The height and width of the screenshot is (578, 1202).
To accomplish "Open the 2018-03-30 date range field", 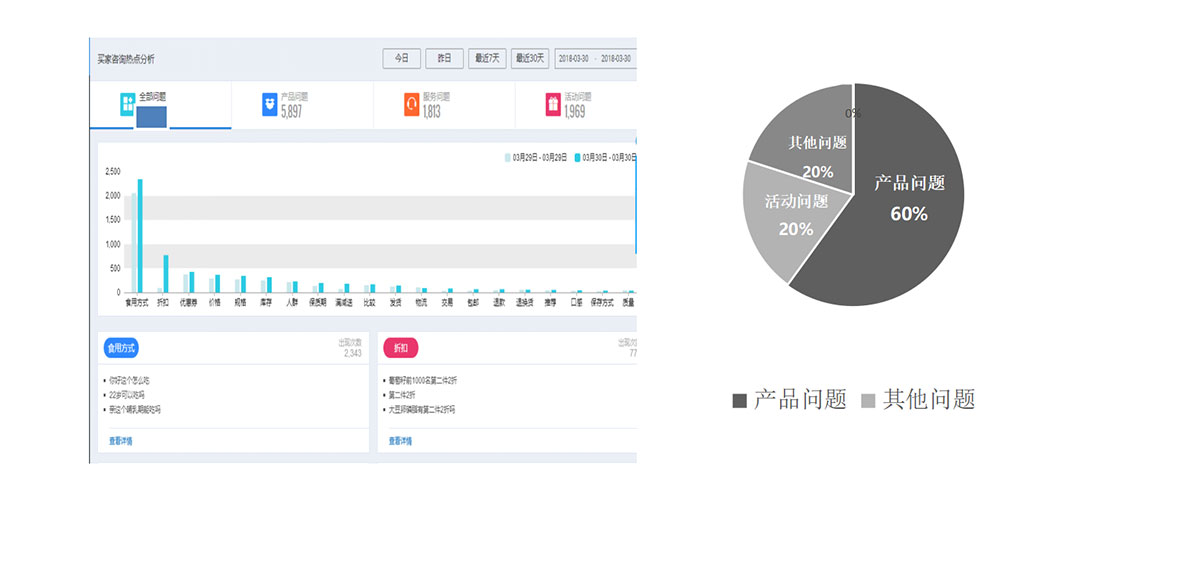I will [x=595, y=58].
